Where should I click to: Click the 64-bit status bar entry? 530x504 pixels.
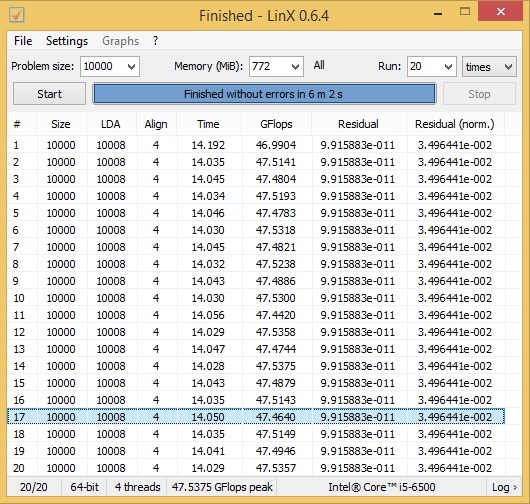click(x=84, y=487)
